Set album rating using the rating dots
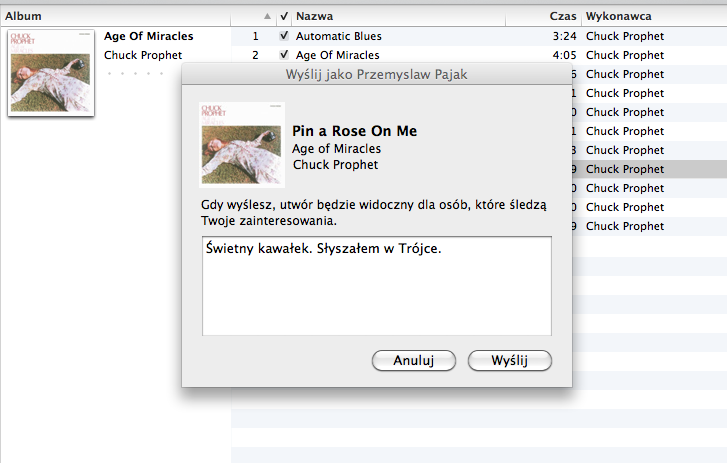Screen dimensions: 727x463 (135, 73)
